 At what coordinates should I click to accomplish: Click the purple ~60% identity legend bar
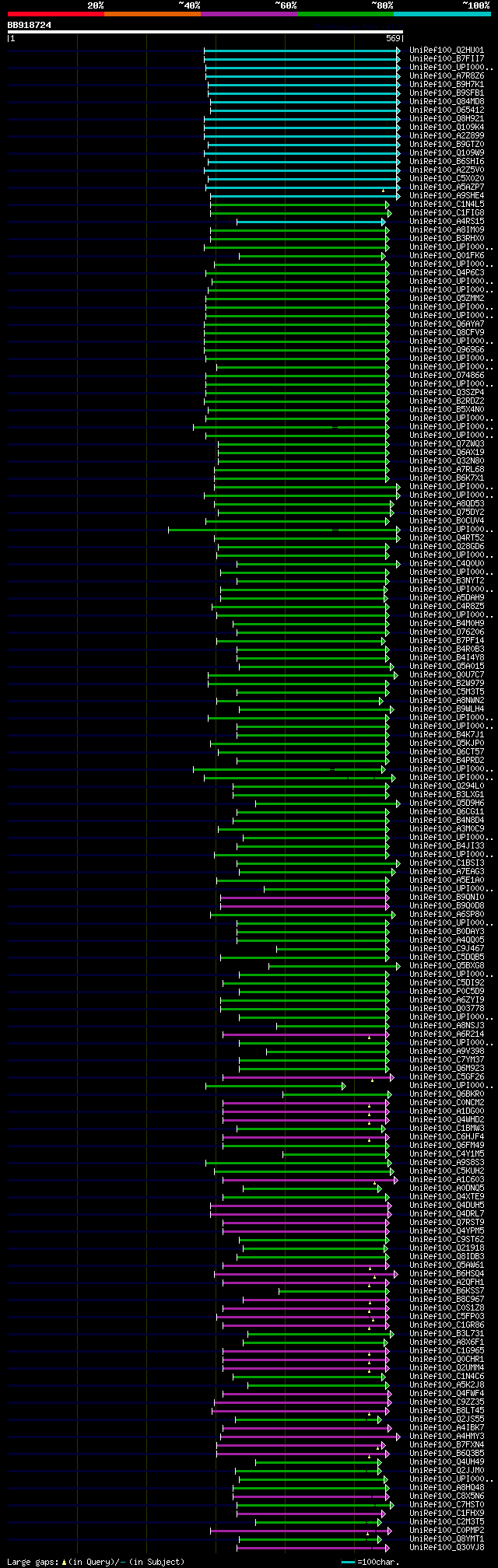(x=249, y=14)
